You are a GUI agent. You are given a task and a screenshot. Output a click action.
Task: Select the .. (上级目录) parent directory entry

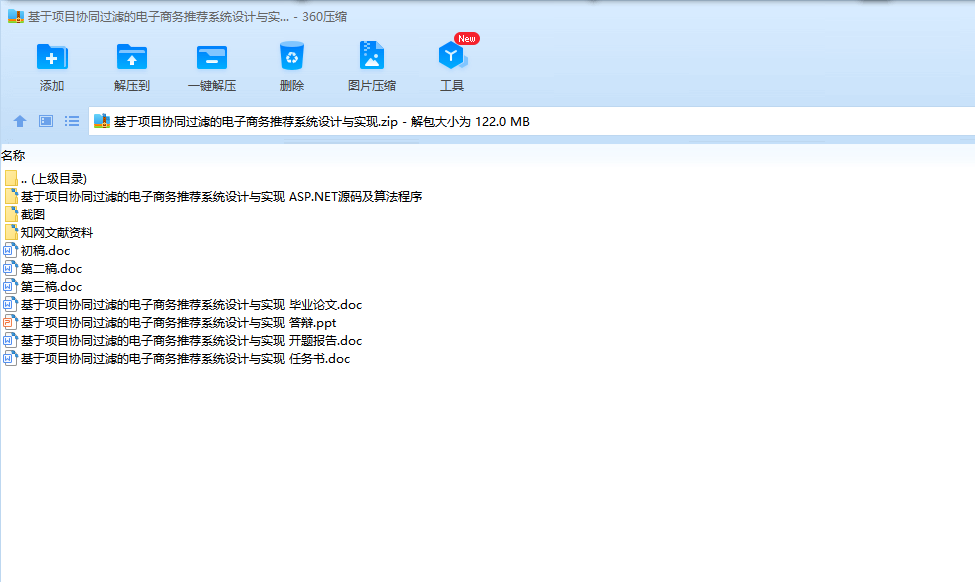click(53, 178)
